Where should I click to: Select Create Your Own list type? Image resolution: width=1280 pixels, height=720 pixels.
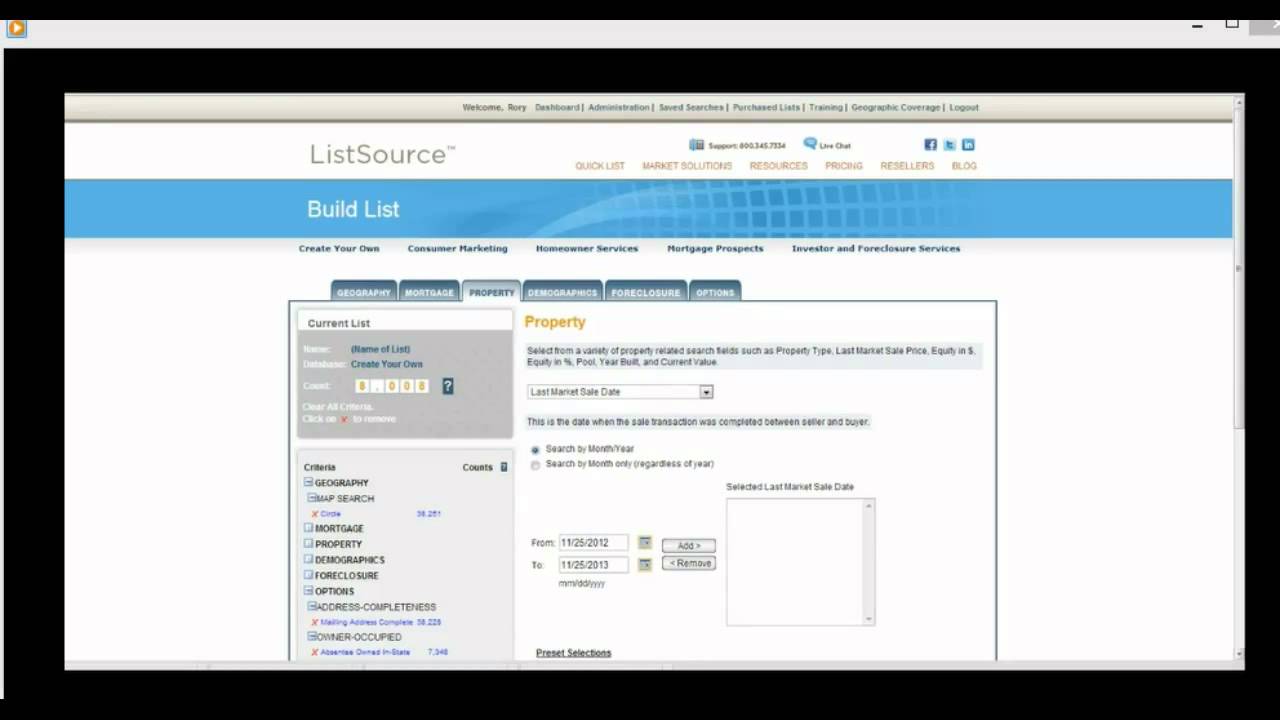[x=339, y=248]
